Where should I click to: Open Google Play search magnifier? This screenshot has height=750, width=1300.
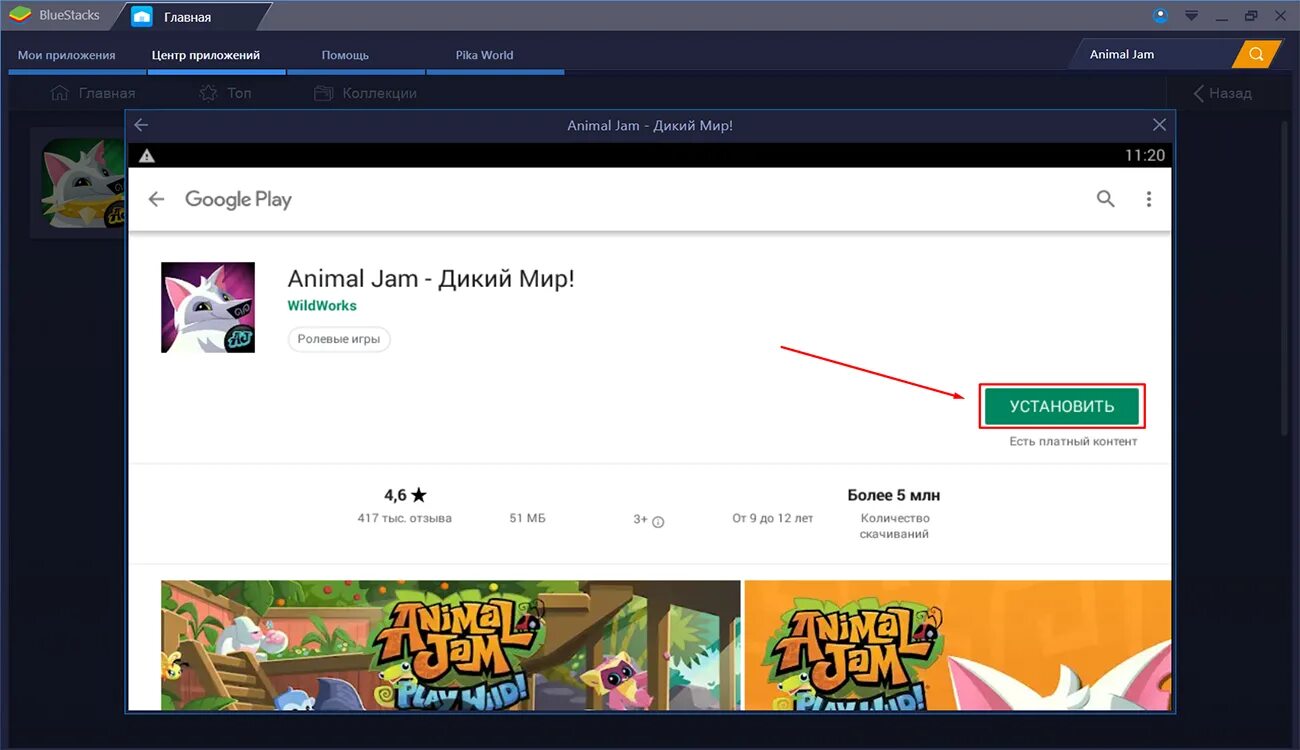(x=1105, y=199)
